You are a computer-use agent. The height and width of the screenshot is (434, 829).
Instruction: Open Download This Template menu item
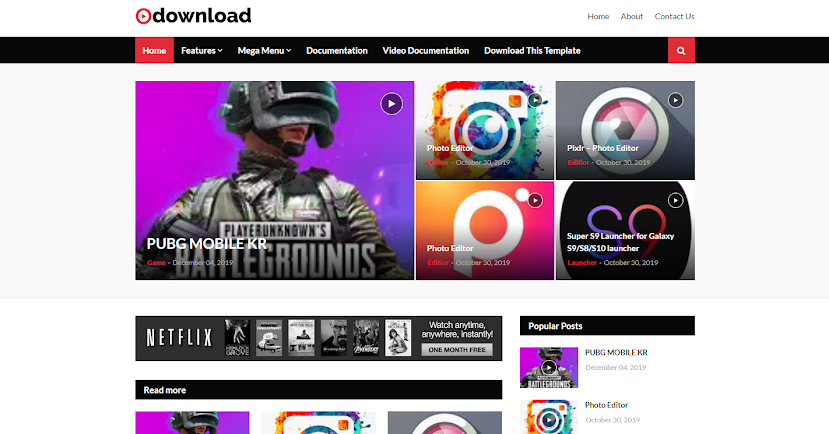532,51
